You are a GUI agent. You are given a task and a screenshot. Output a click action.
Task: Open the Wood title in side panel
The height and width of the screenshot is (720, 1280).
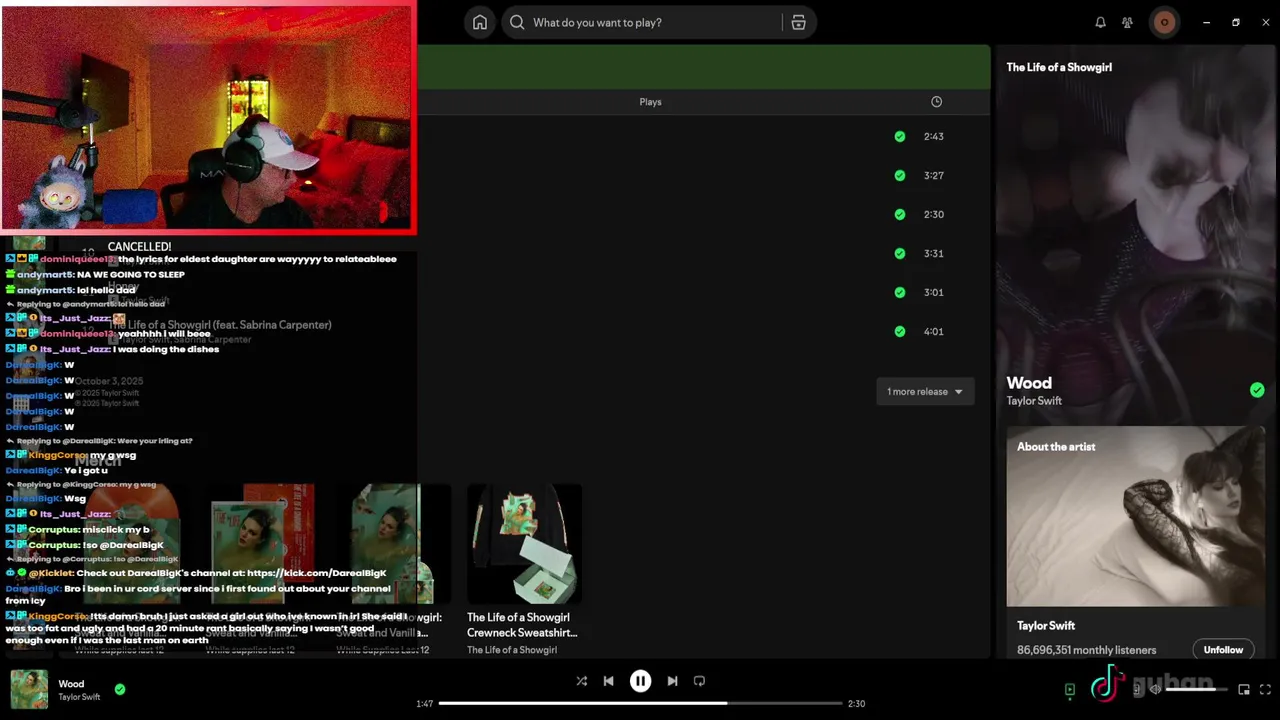(1029, 383)
